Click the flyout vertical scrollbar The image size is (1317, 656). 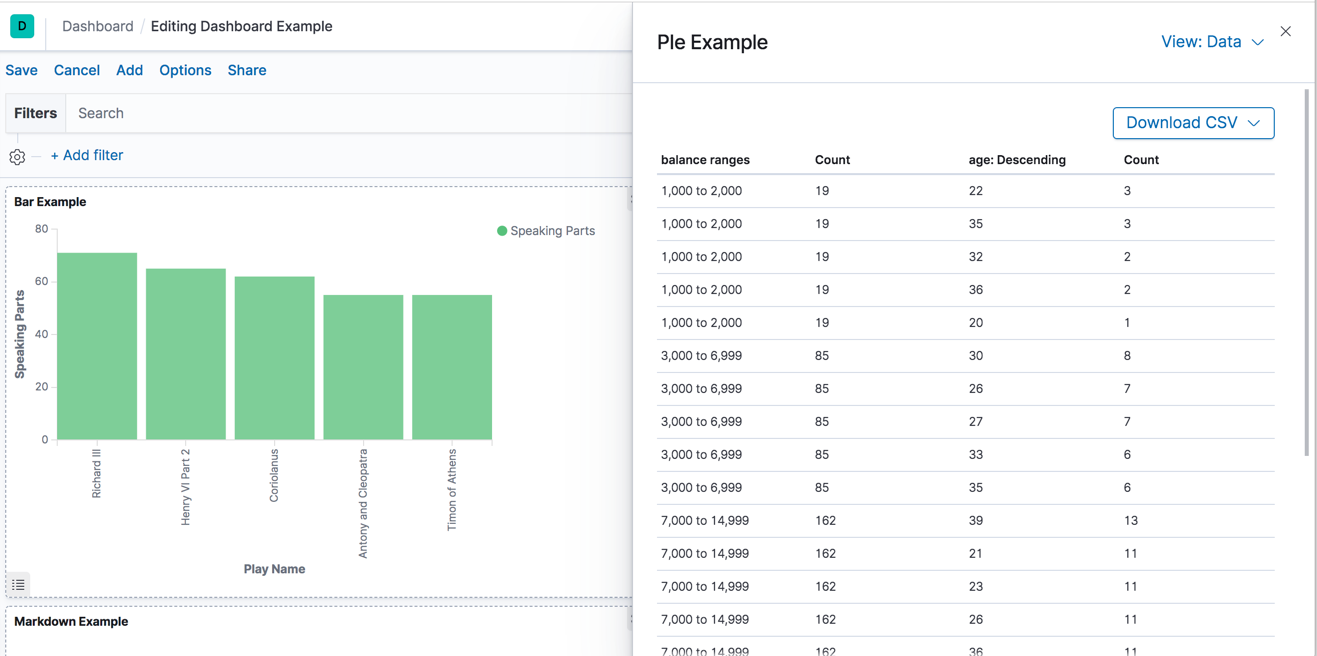tap(1306, 272)
